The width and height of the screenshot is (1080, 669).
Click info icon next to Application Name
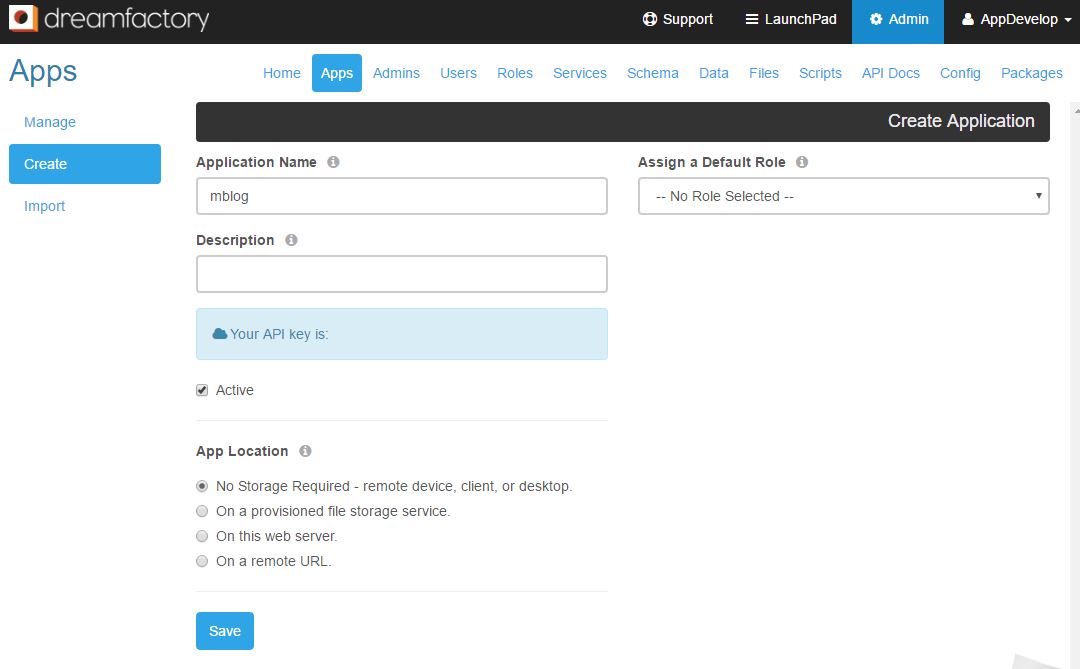[333, 162]
